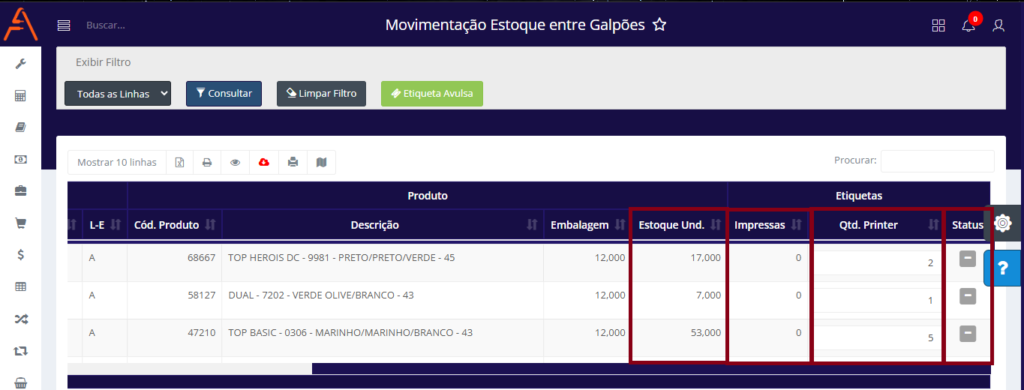Click the Procurar search field
The image size is (1024, 390).
click(937, 161)
